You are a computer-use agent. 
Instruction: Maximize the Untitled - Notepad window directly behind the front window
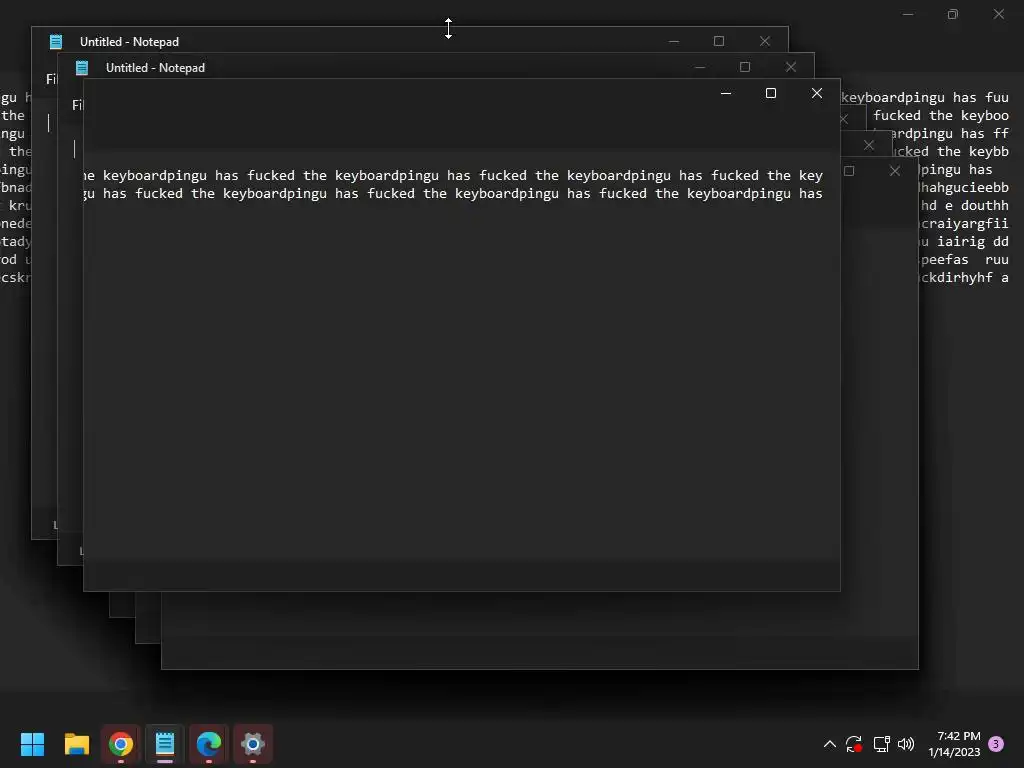[744, 67]
